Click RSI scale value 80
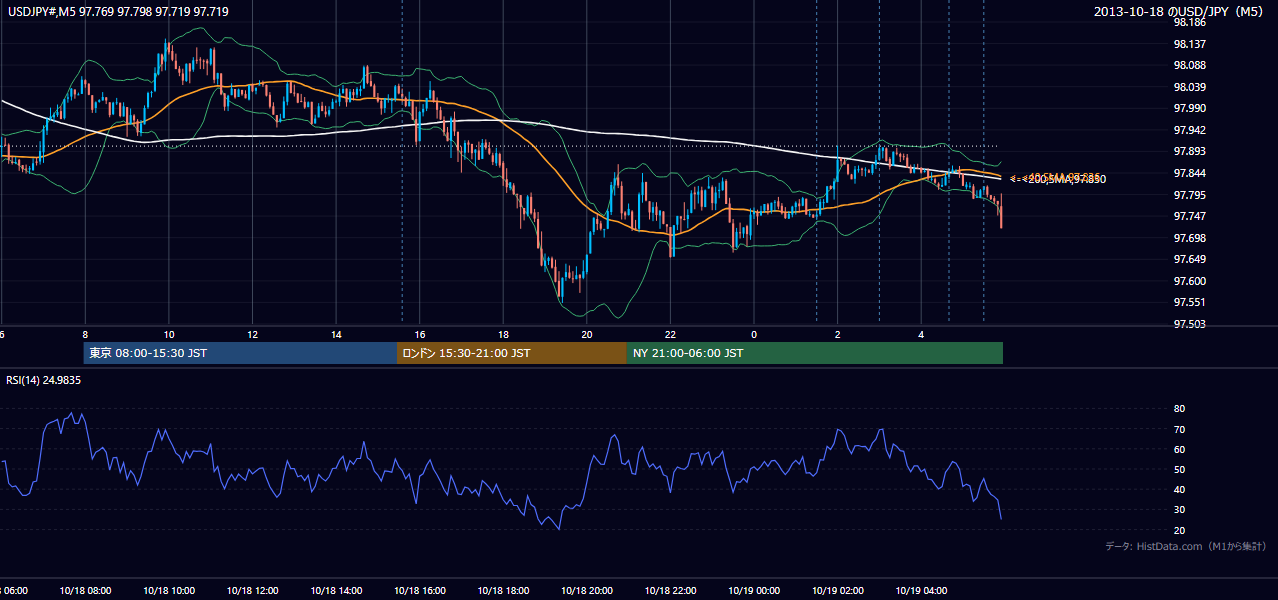Screen dimensions: 1278x600 click(x=1179, y=409)
